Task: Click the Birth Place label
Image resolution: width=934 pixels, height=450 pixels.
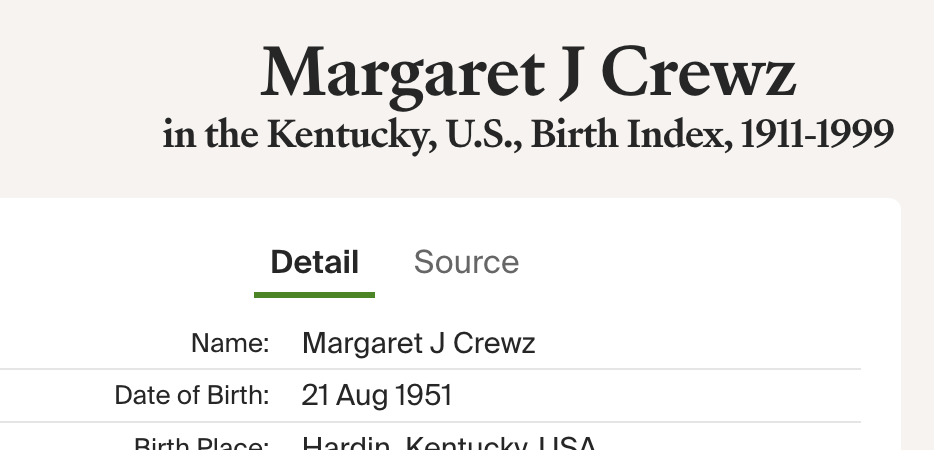Action: tap(201, 444)
